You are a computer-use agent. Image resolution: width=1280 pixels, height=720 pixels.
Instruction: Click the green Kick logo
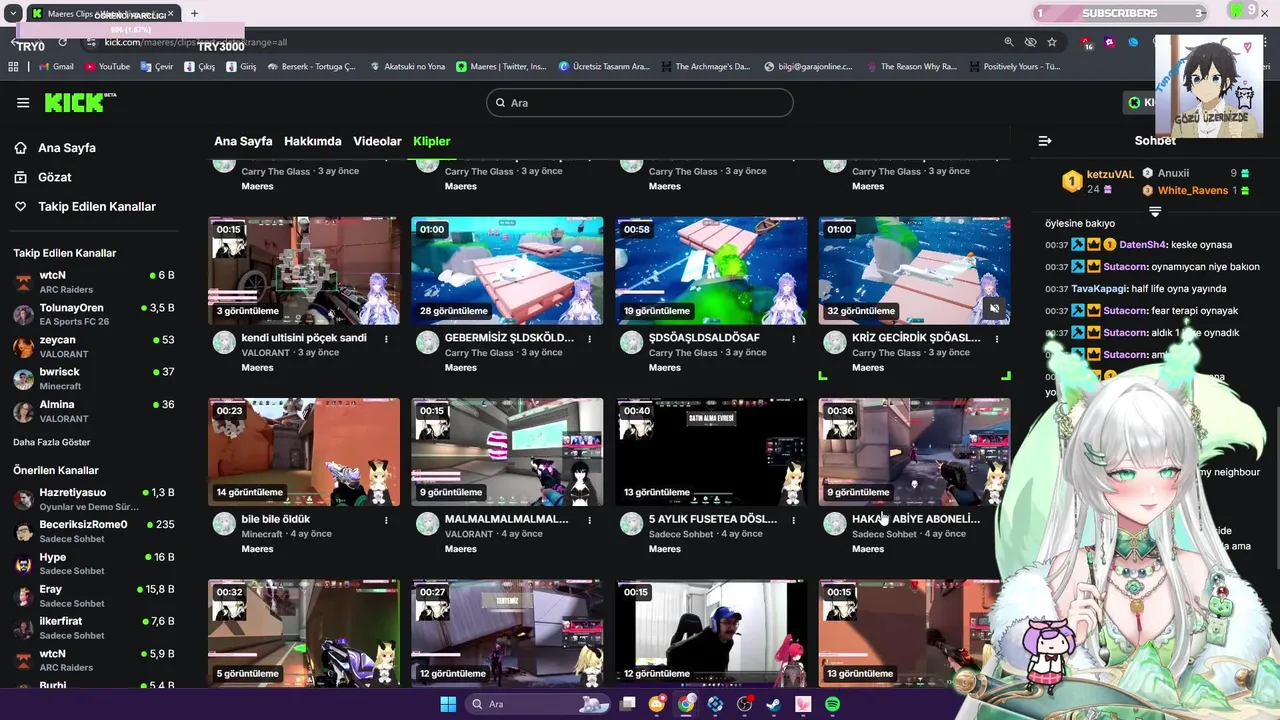(80, 102)
